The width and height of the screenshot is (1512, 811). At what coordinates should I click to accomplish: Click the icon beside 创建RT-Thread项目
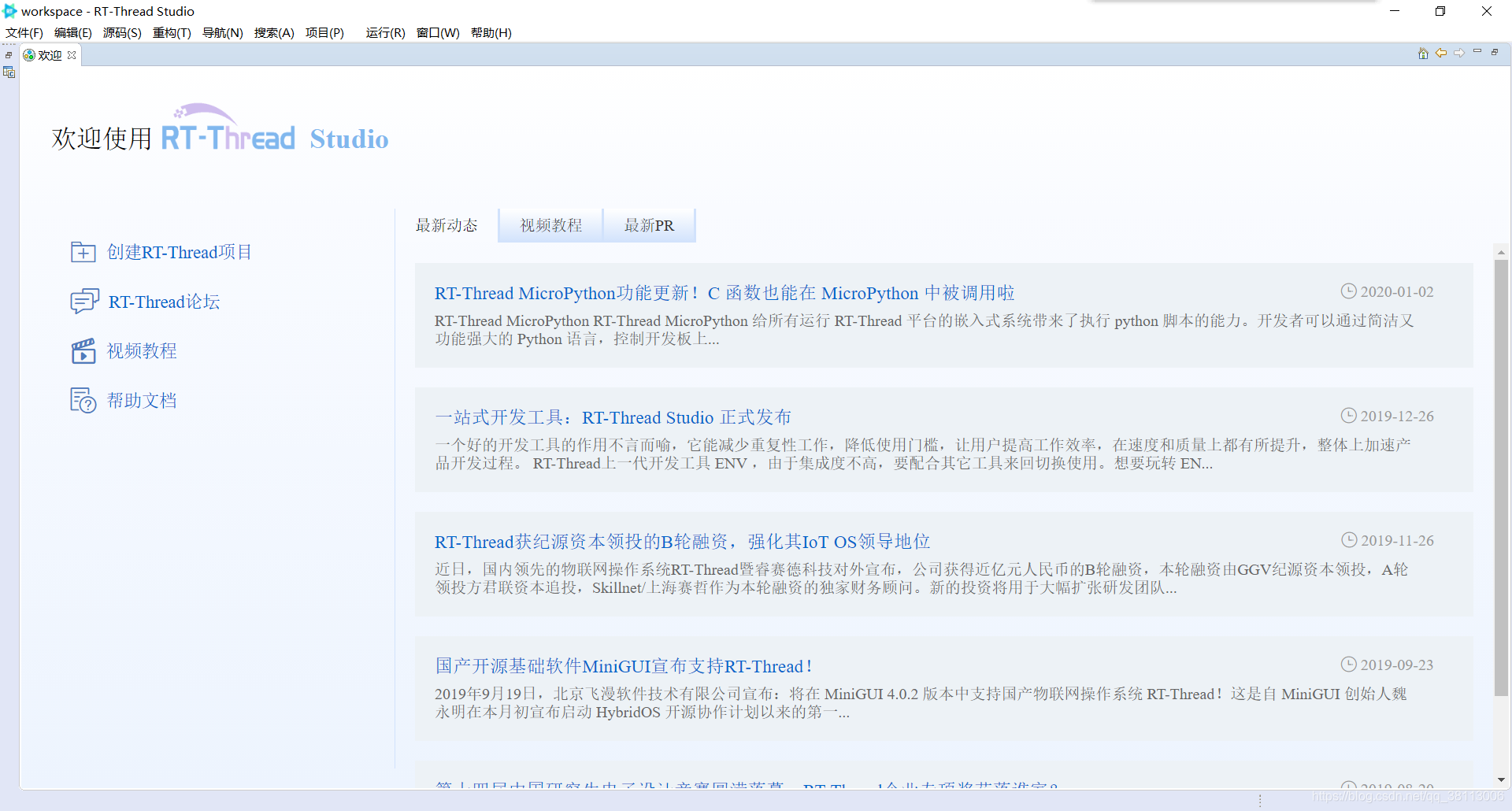point(83,252)
